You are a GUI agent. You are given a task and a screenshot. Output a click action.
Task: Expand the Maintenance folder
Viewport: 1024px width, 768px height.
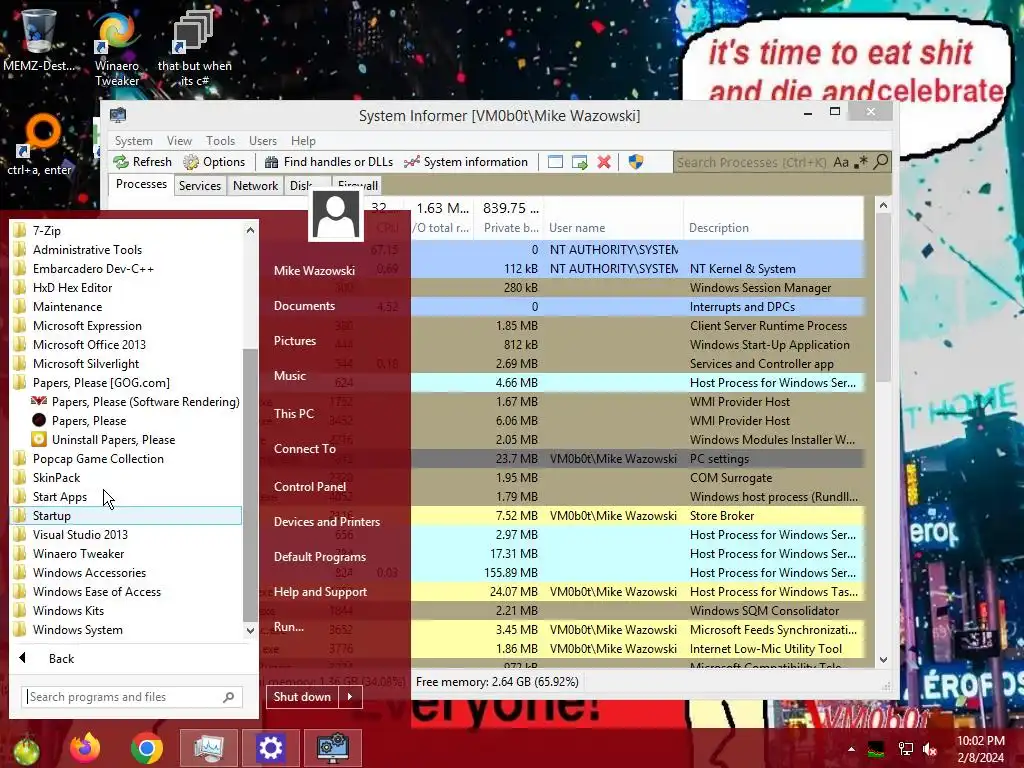pyautogui.click(x=126, y=306)
